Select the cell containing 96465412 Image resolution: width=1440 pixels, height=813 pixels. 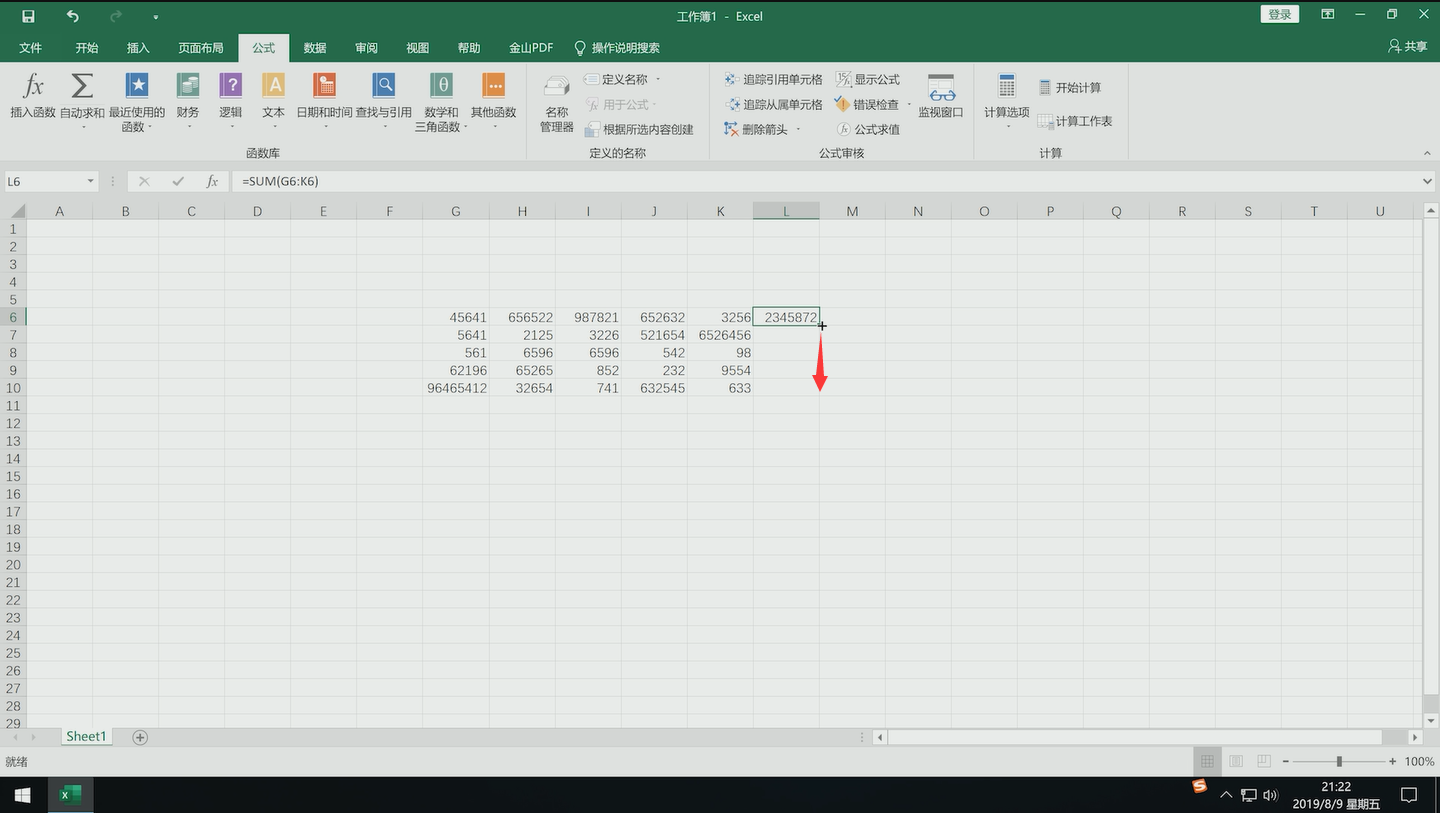click(456, 388)
